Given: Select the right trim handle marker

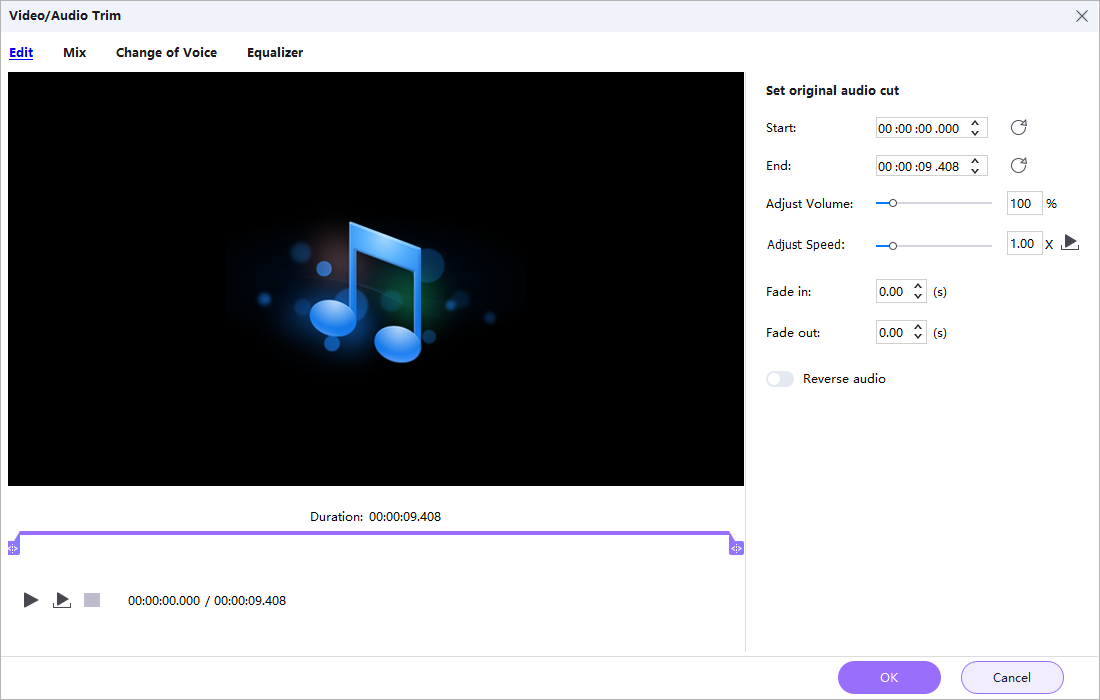Looking at the screenshot, I should pos(736,548).
